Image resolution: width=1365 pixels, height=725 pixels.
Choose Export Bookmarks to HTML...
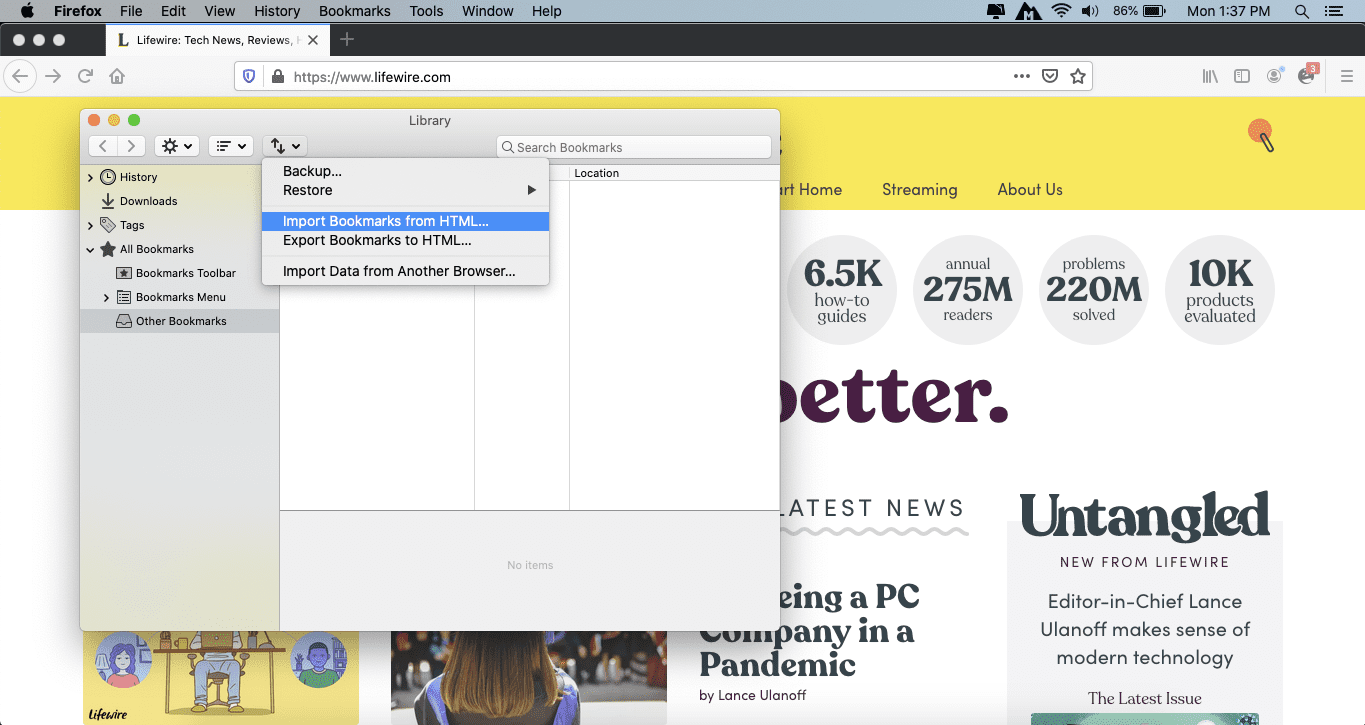(x=405, y=240)
